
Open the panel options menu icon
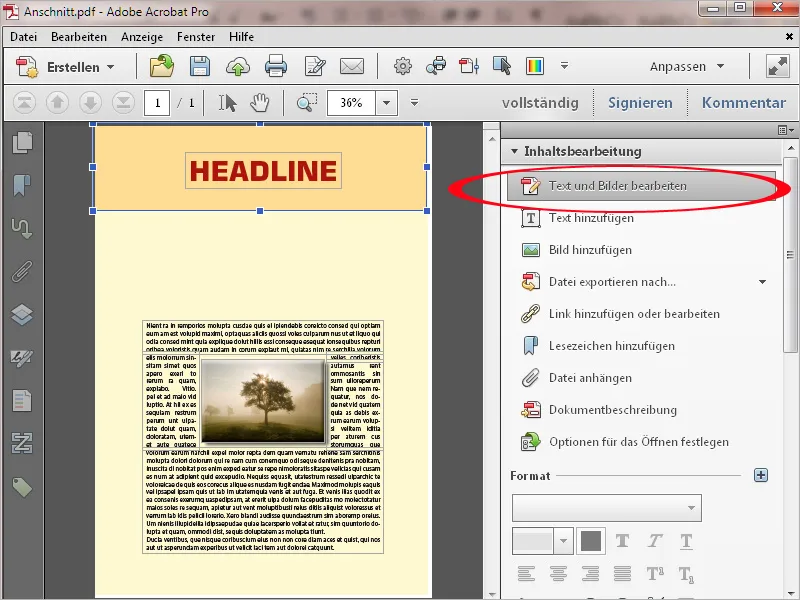pyautogui.click(x=786, y=130)
